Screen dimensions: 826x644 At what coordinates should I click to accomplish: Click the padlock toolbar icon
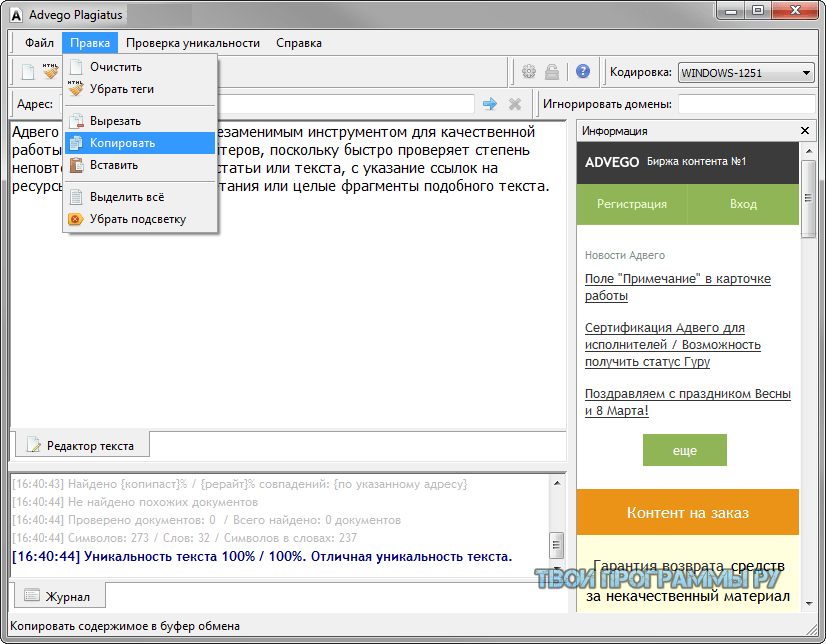tap(552, 72)
